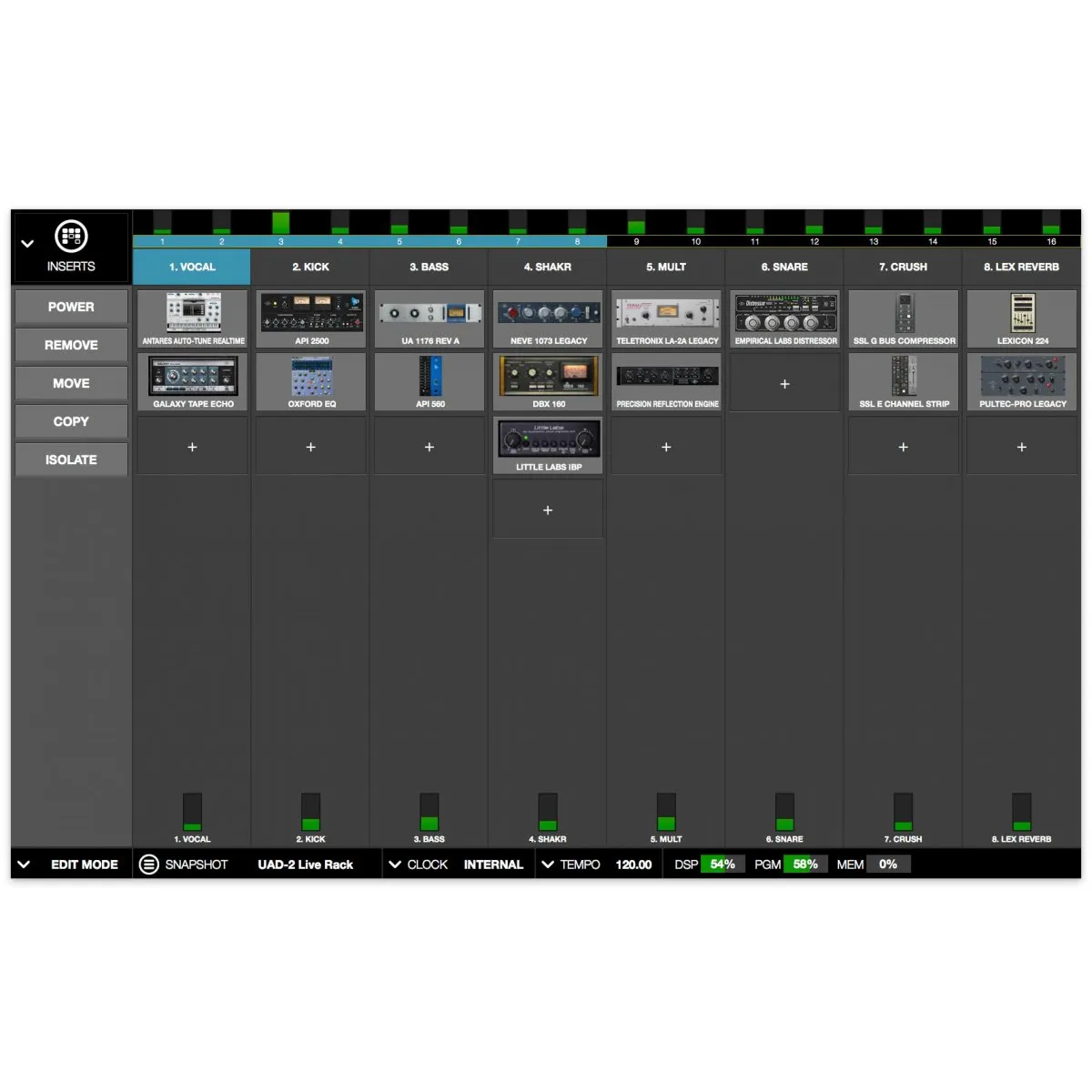This screenshot has width=1092, height=1092.
Task: Open the Little Labs IBP plugin
Action: point(548,445)
